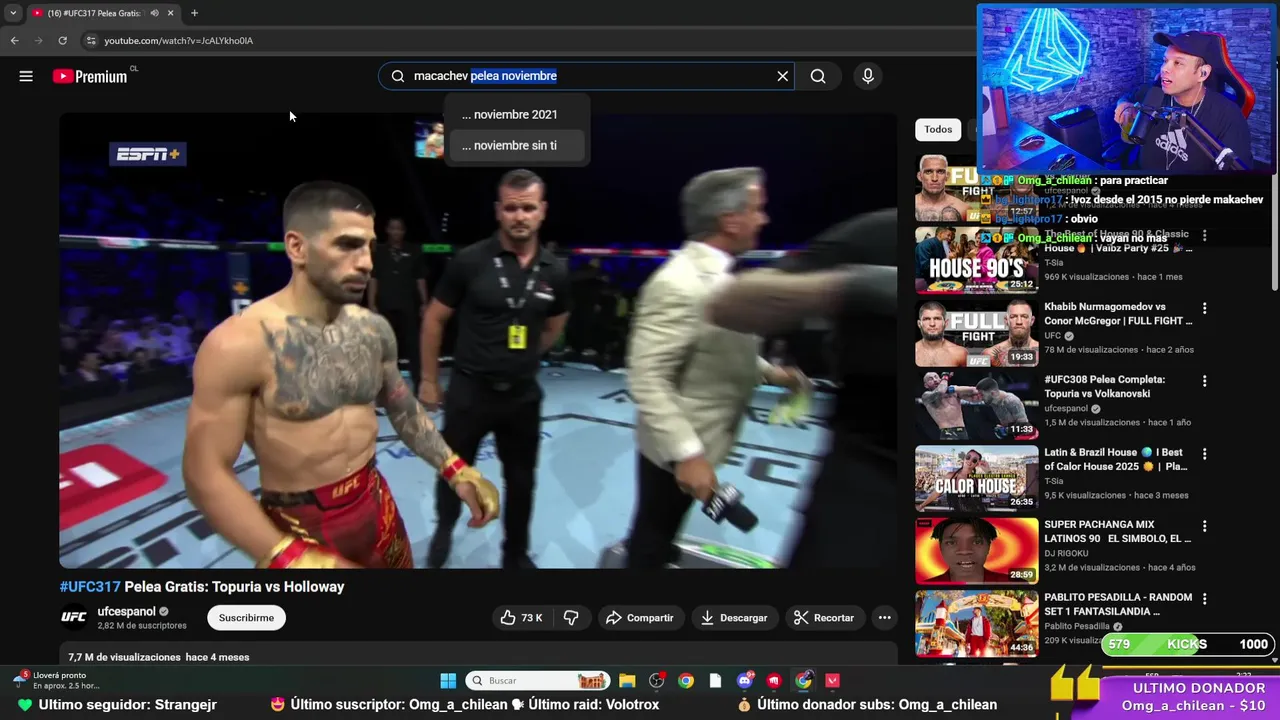Viewport: 1280px width, 720px height.
Task: Open options menu for #UFC308 video
Action: coord(1205,381)
